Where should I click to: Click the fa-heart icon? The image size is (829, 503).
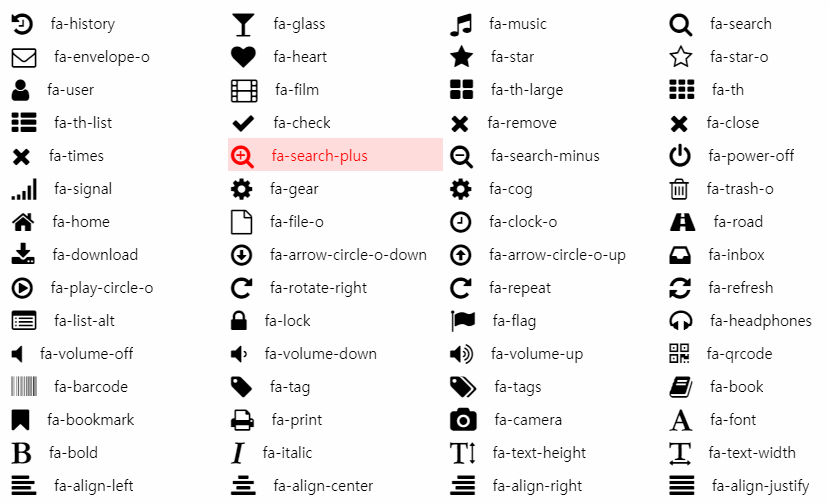click(243, 57)
